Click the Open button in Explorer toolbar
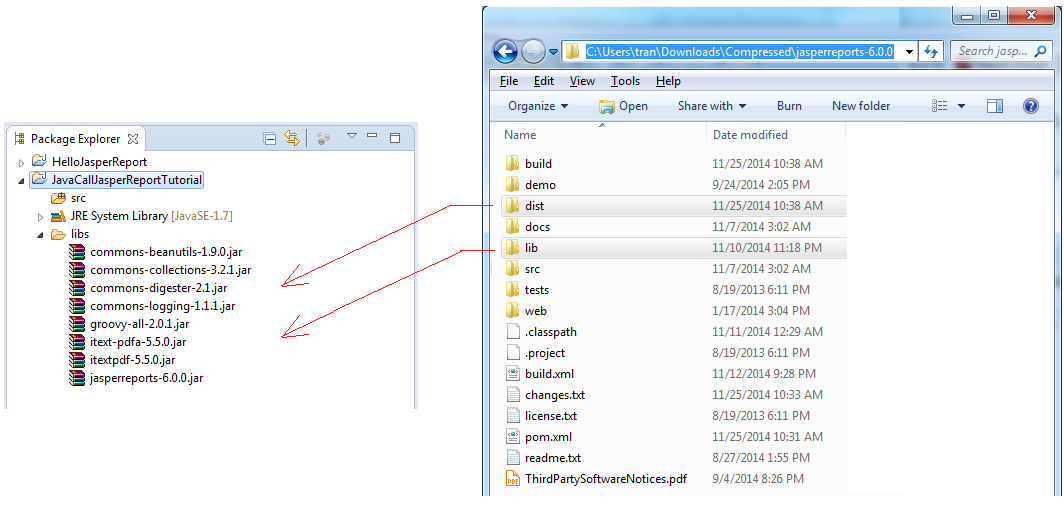Image resolution: width=1064 pixels, height=510 pixels. click(623, 106)
